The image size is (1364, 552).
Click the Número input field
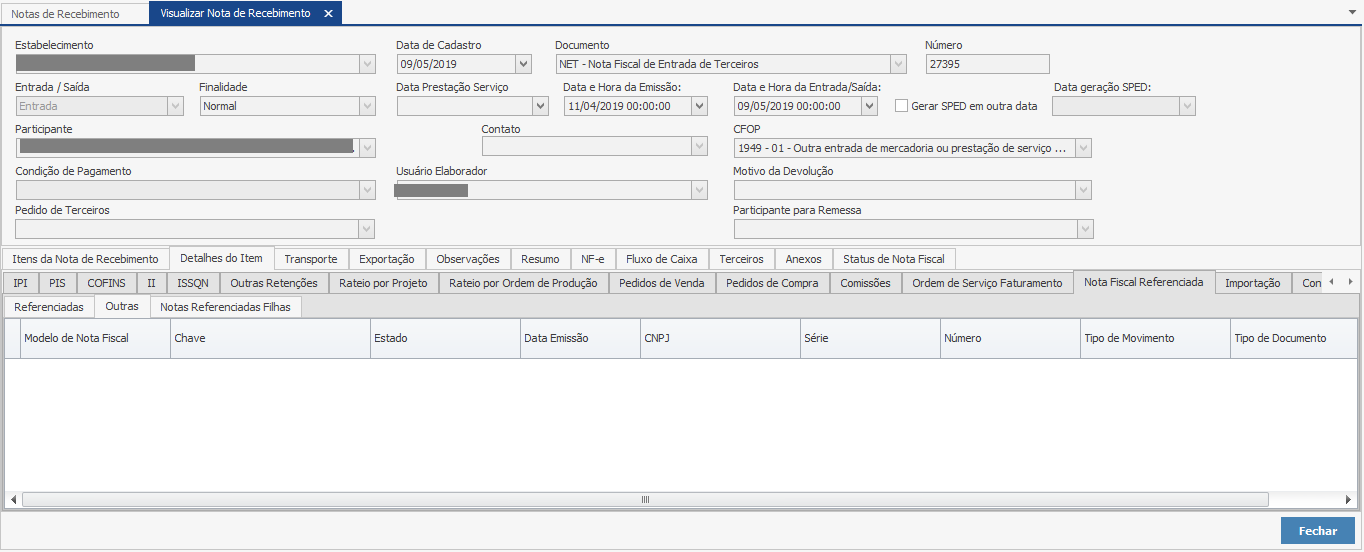point(987,64)
